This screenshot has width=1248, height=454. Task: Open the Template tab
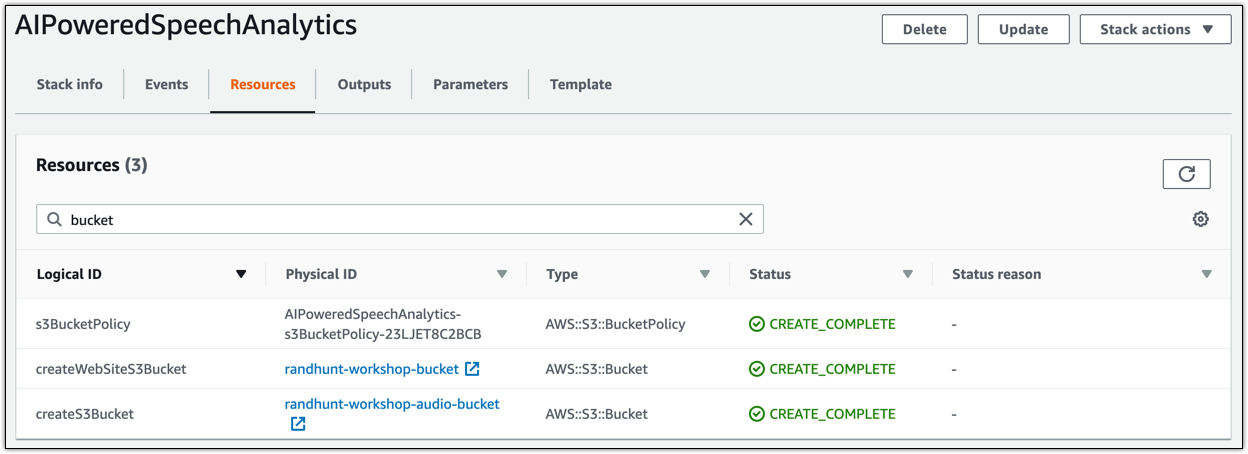pyautogui.click(x=580, y=84)
